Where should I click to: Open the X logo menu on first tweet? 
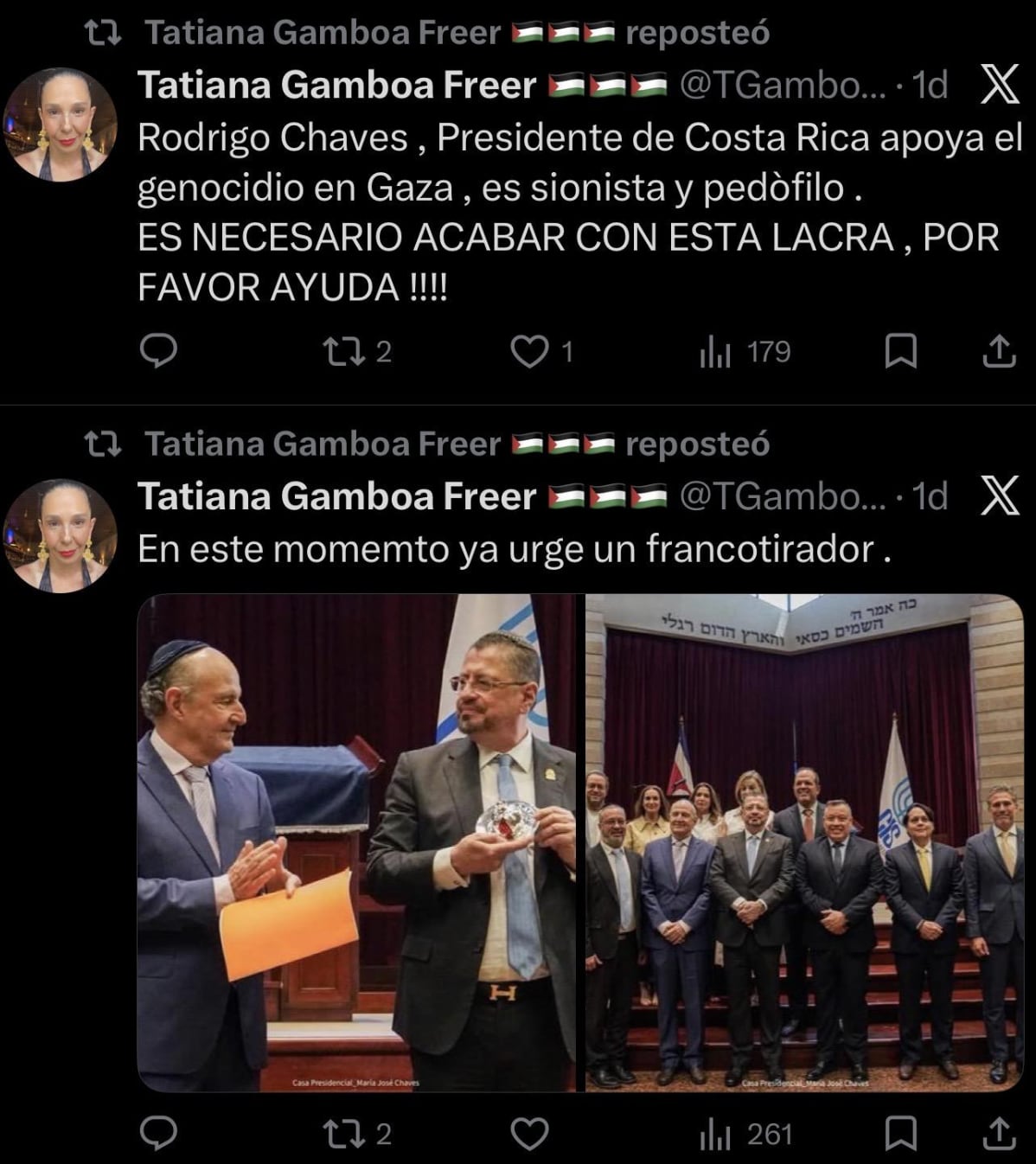click(999, 85)
